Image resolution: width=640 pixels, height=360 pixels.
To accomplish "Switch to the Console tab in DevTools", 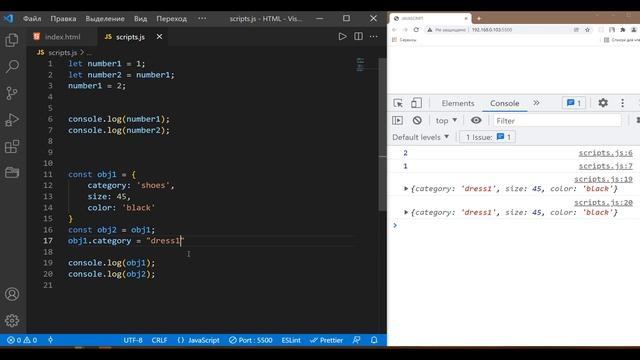I will pos(504,103).
